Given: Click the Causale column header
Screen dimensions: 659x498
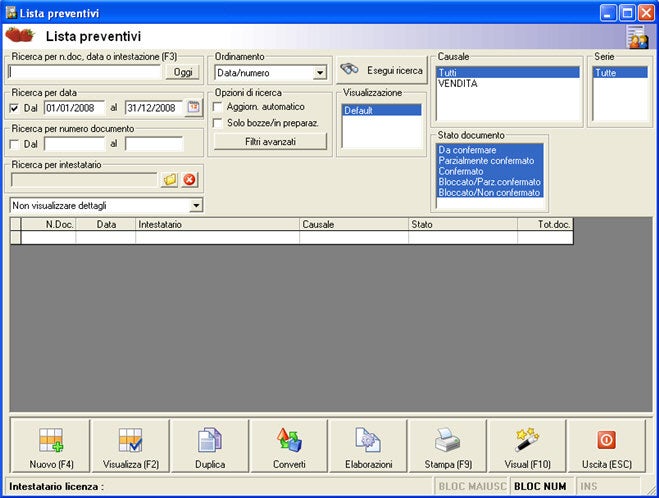Looking at the screenshot, I should (354, 224).
